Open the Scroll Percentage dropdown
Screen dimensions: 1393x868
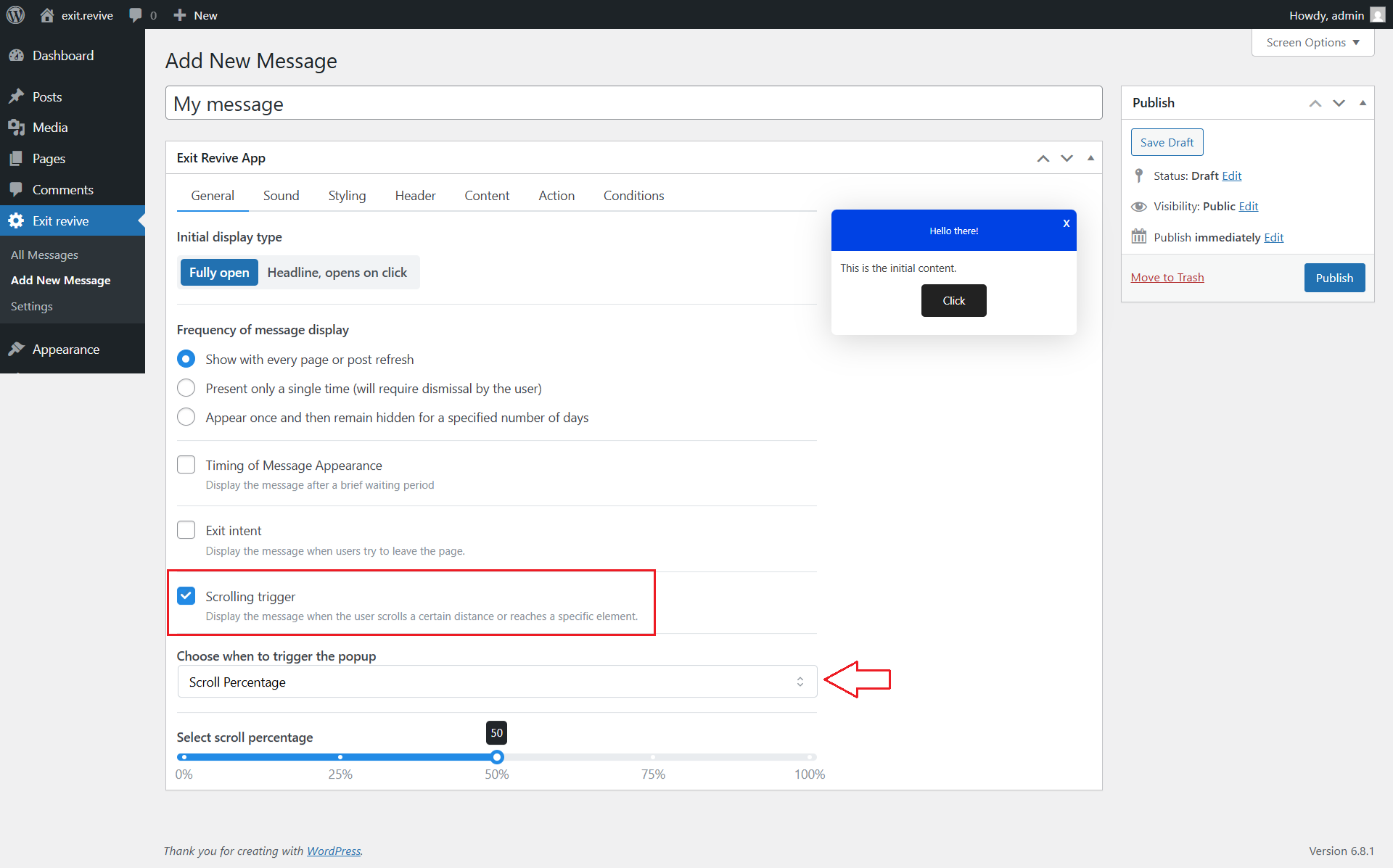[x=497, y=682]
